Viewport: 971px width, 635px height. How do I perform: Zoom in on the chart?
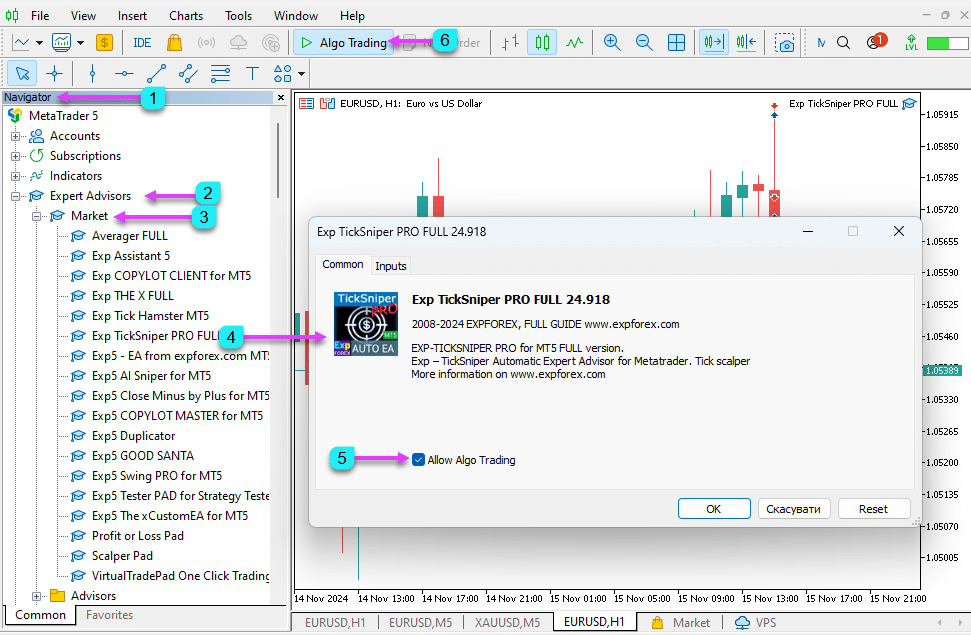coord(612,43)
